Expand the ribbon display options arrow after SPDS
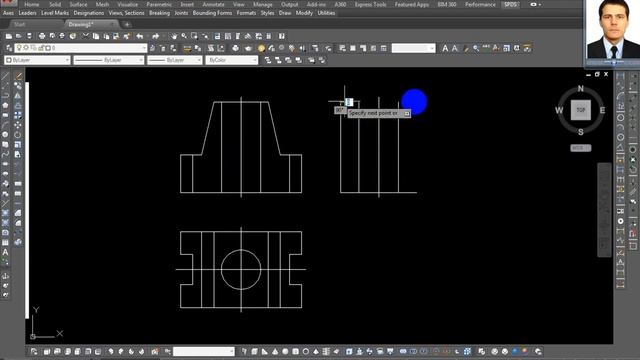Image resolution: width=640 pixels, height=360 pixels. pos(540,4)
